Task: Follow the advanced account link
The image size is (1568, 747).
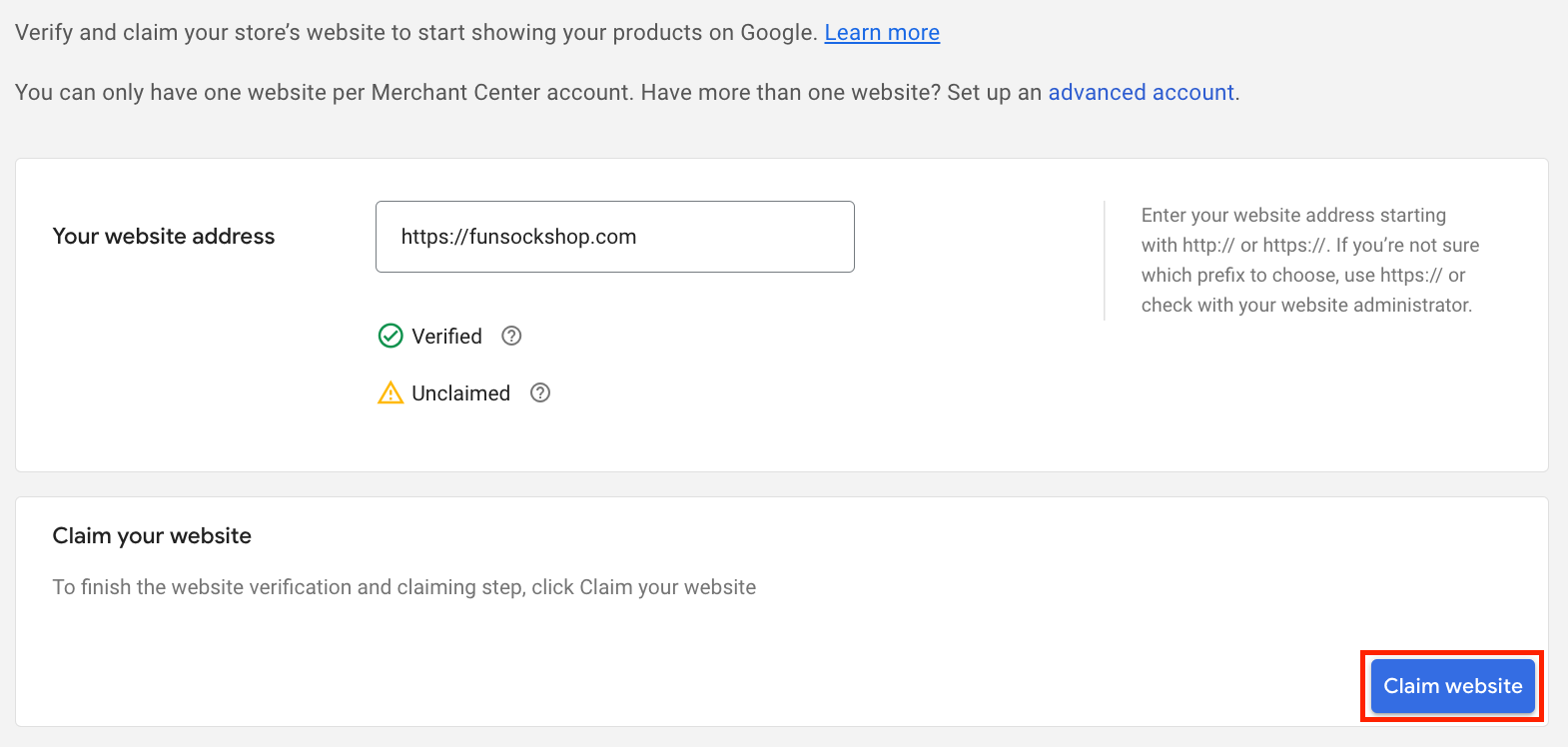Action: point(1141,93)
